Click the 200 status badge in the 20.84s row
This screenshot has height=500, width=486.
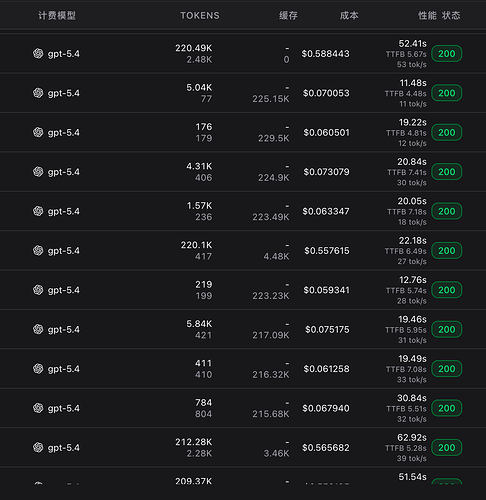(x=447, y=172)
